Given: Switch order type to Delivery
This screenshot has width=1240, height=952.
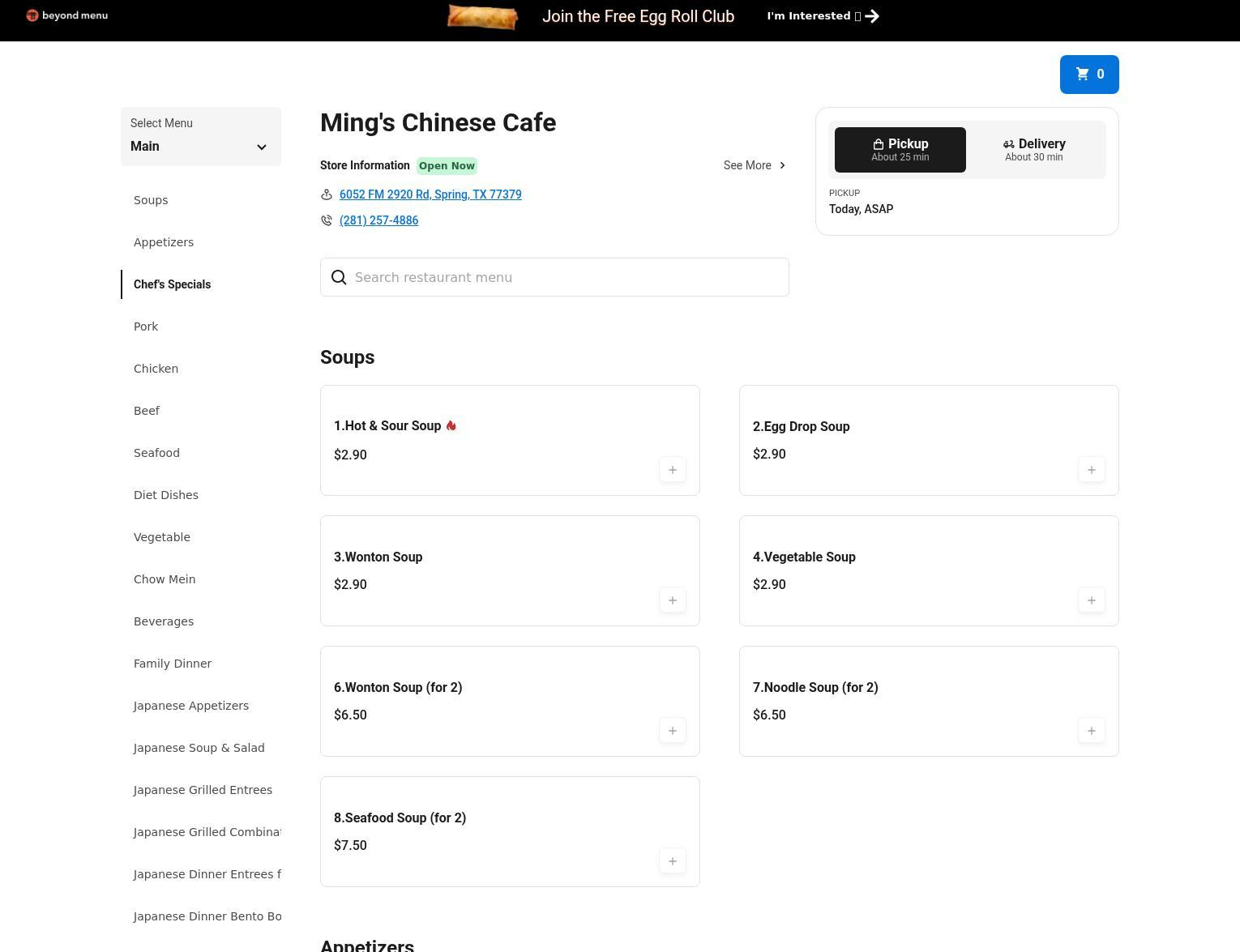Looking at the screenshot, I should coord(1033,150).
